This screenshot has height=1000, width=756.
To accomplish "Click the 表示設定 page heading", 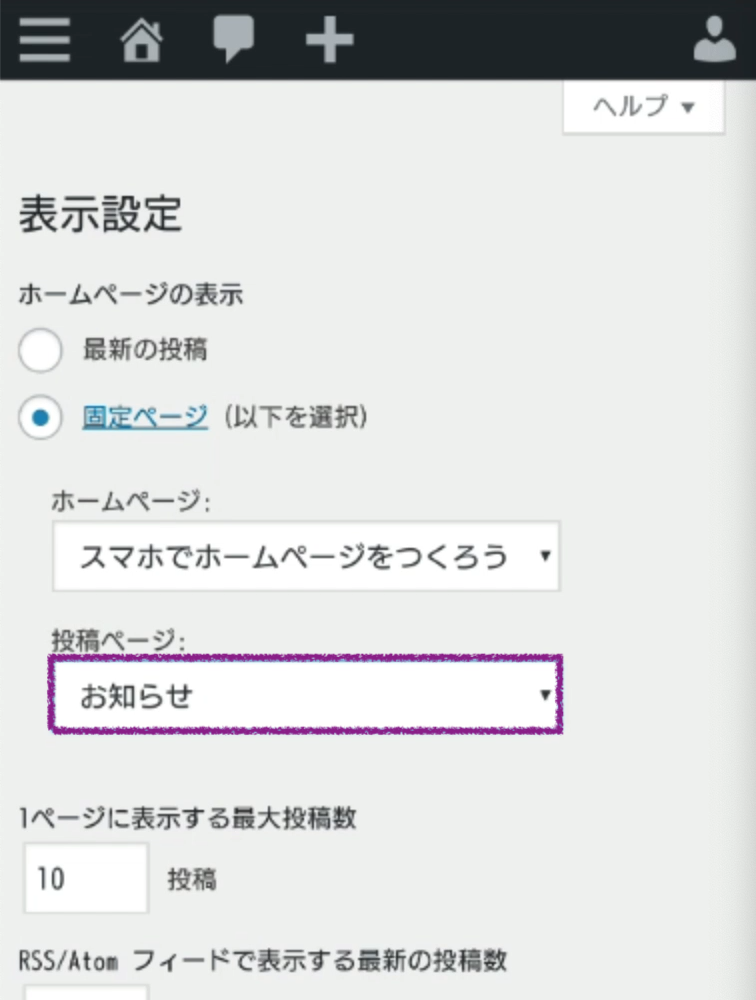I will (100, 214).
